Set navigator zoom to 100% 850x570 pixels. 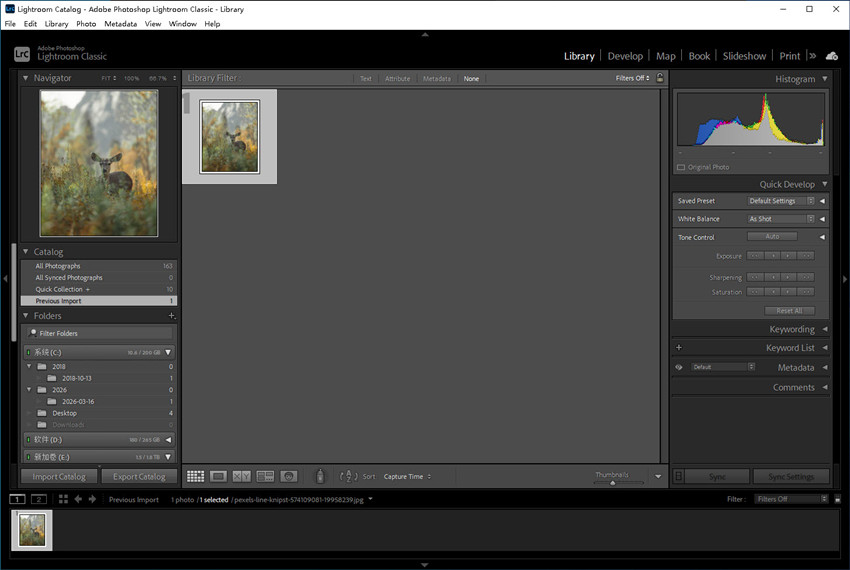click(132, 78)
